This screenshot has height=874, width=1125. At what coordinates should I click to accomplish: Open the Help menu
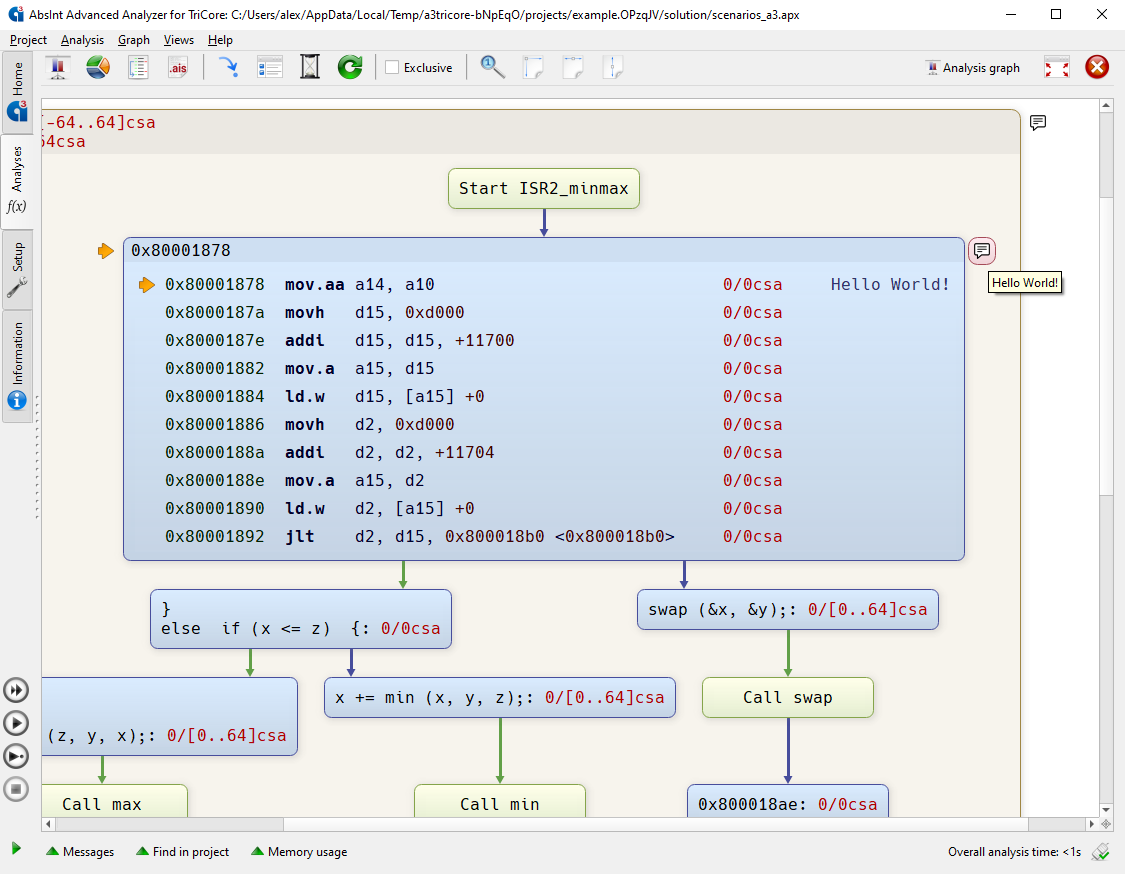pyautogui.click(x=220, y=40)
